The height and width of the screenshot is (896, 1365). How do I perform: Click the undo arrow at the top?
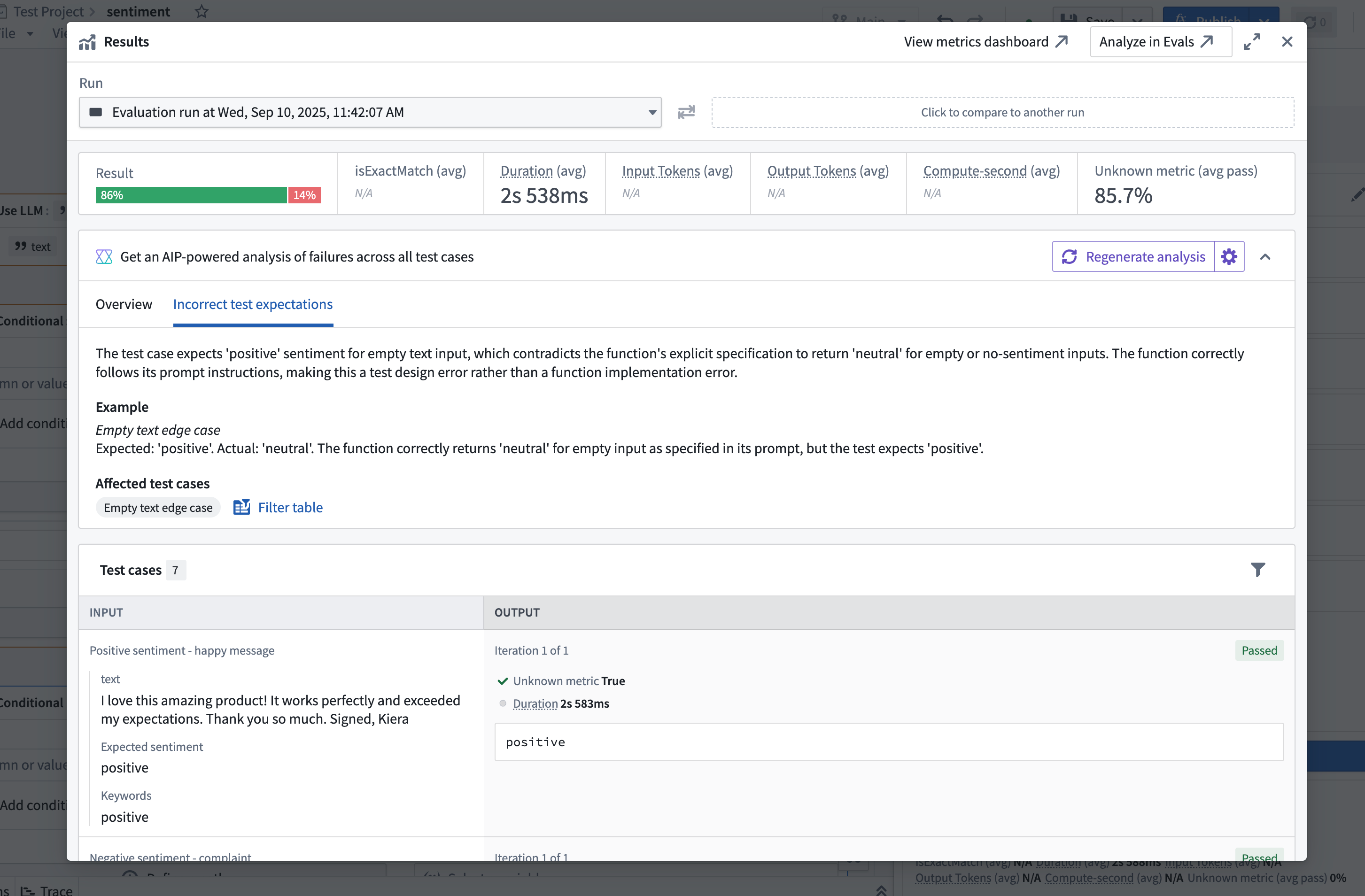click(x=944, y=19)
